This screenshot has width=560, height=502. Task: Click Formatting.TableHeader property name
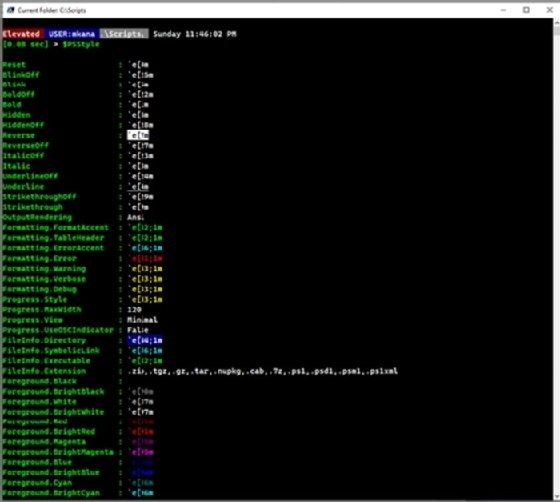53,238
